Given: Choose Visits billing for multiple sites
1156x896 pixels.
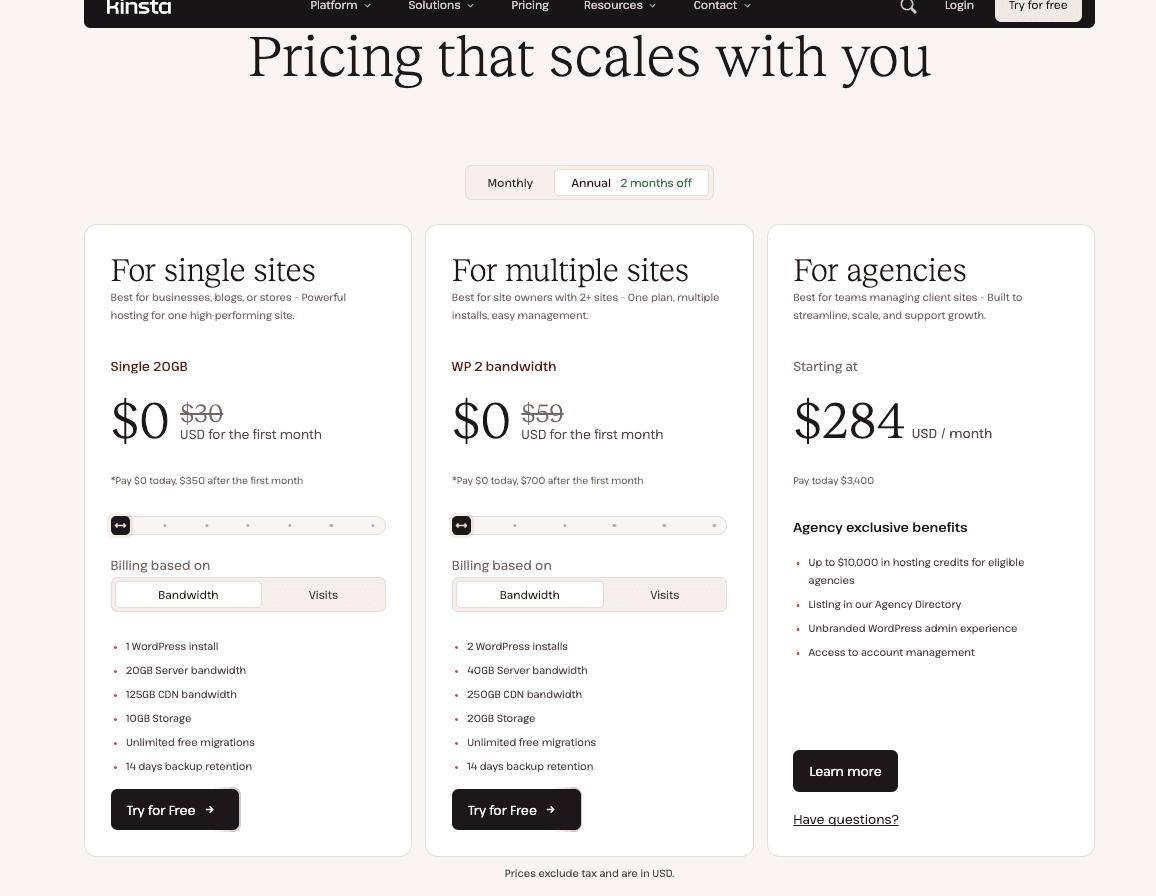Looking at the screenshot, I should [x=664, y=595].
